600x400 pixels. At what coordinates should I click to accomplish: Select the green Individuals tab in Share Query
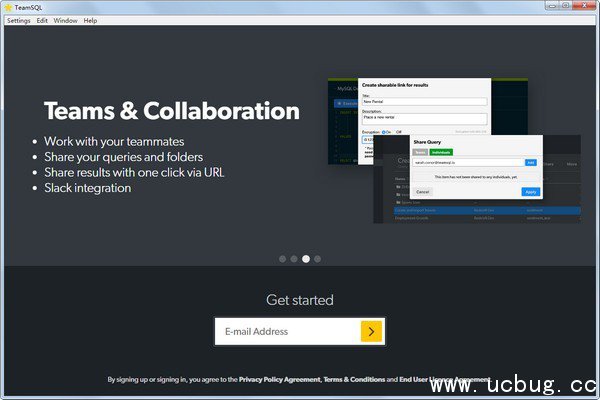441,152
